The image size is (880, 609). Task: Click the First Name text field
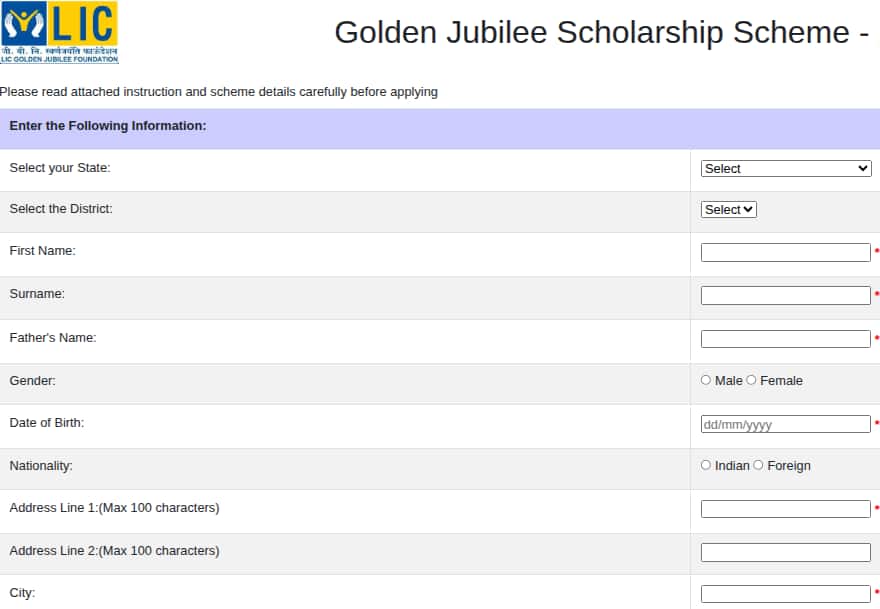786,253
